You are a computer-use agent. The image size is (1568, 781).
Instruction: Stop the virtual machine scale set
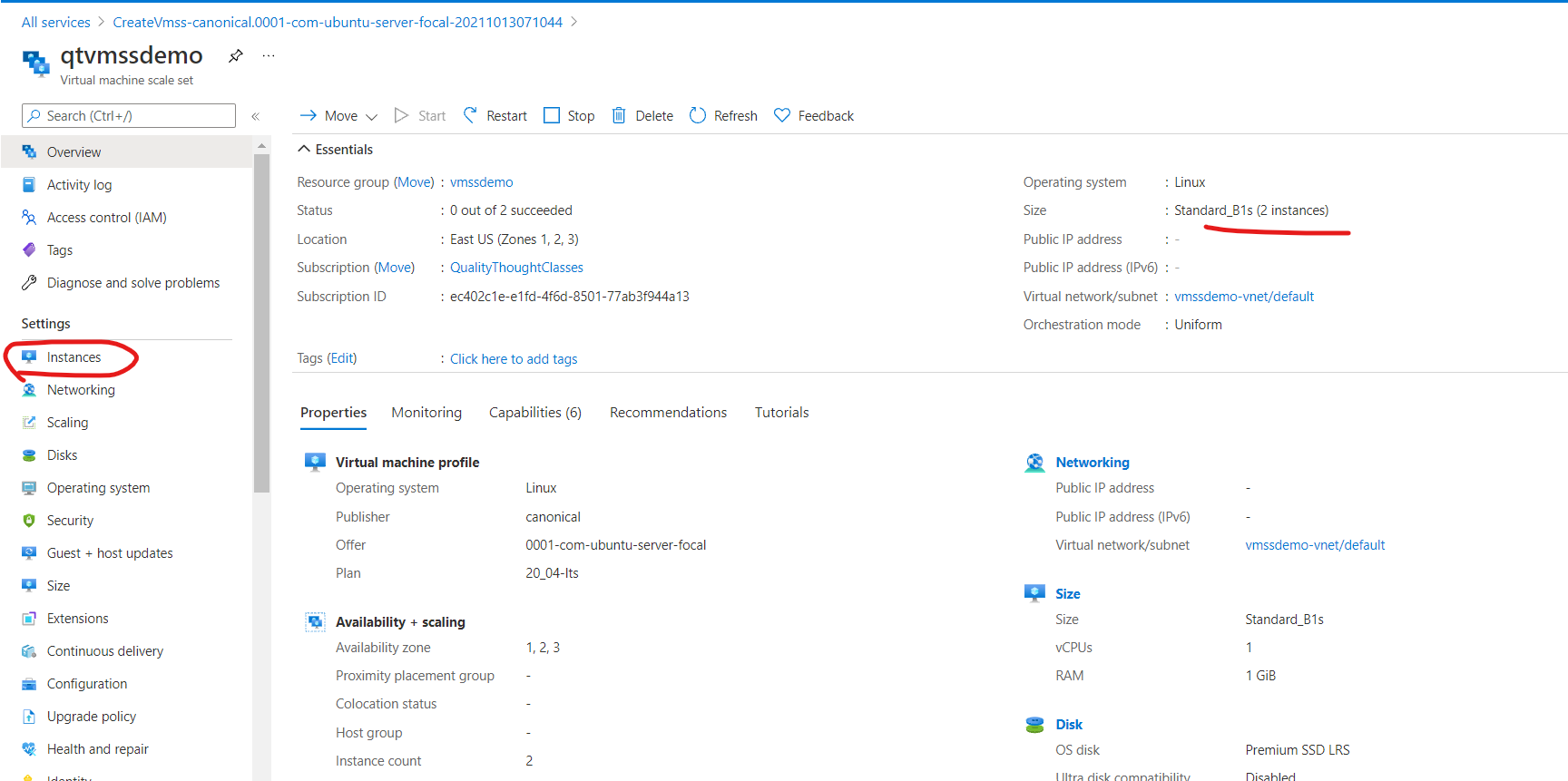pos(569,116)
